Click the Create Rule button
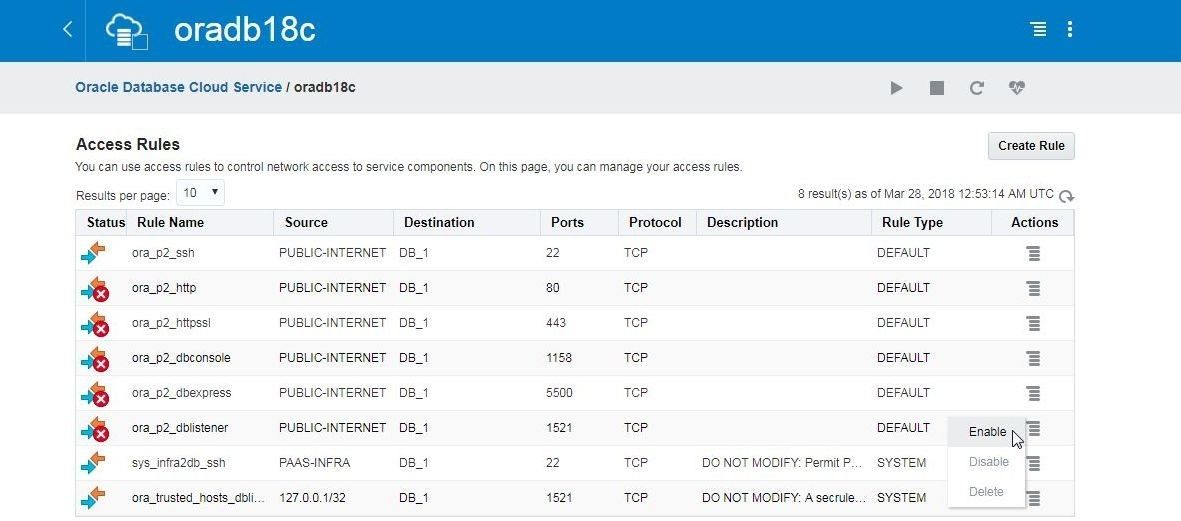 coord(1031,146)
